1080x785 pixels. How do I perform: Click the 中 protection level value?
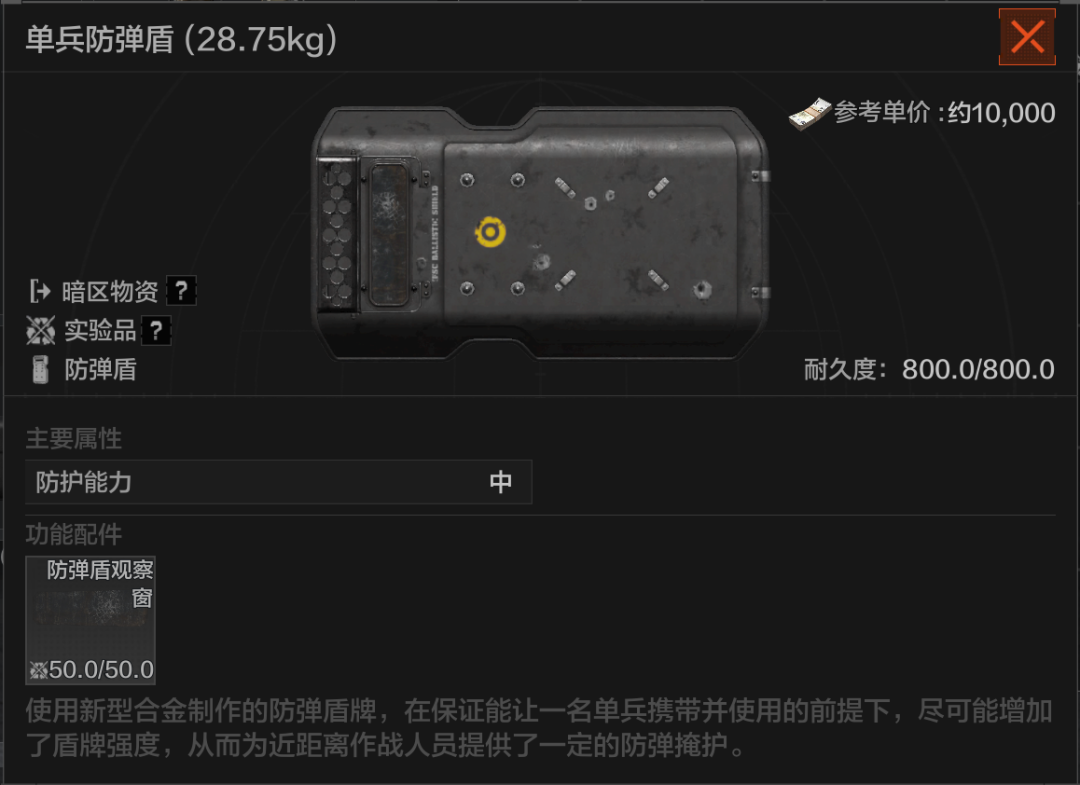[501, 482]
